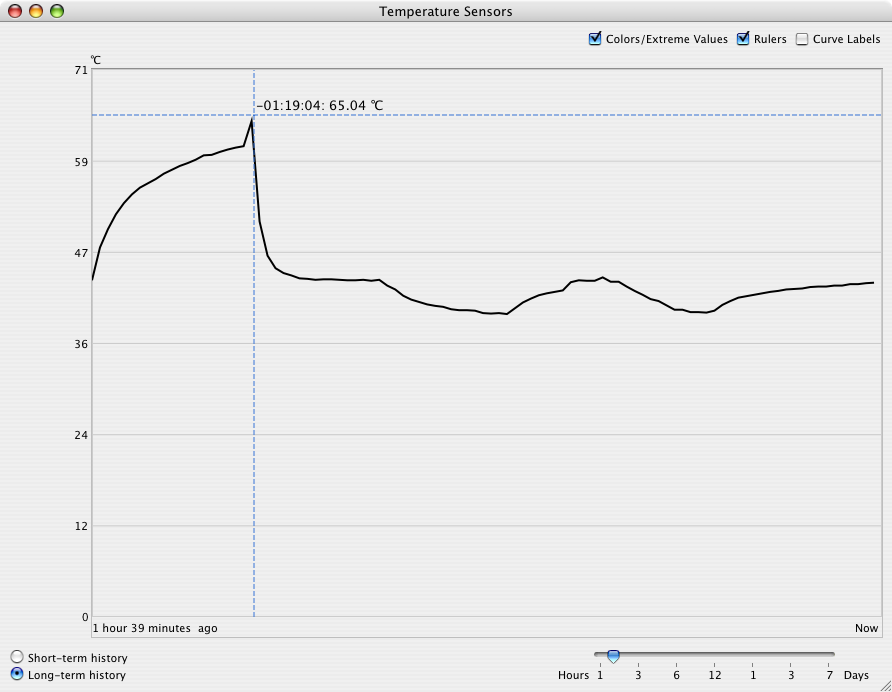Viewport: 892px width, 692px height.
Task: Select the Short-term history radio button
Action: [17, 658]
